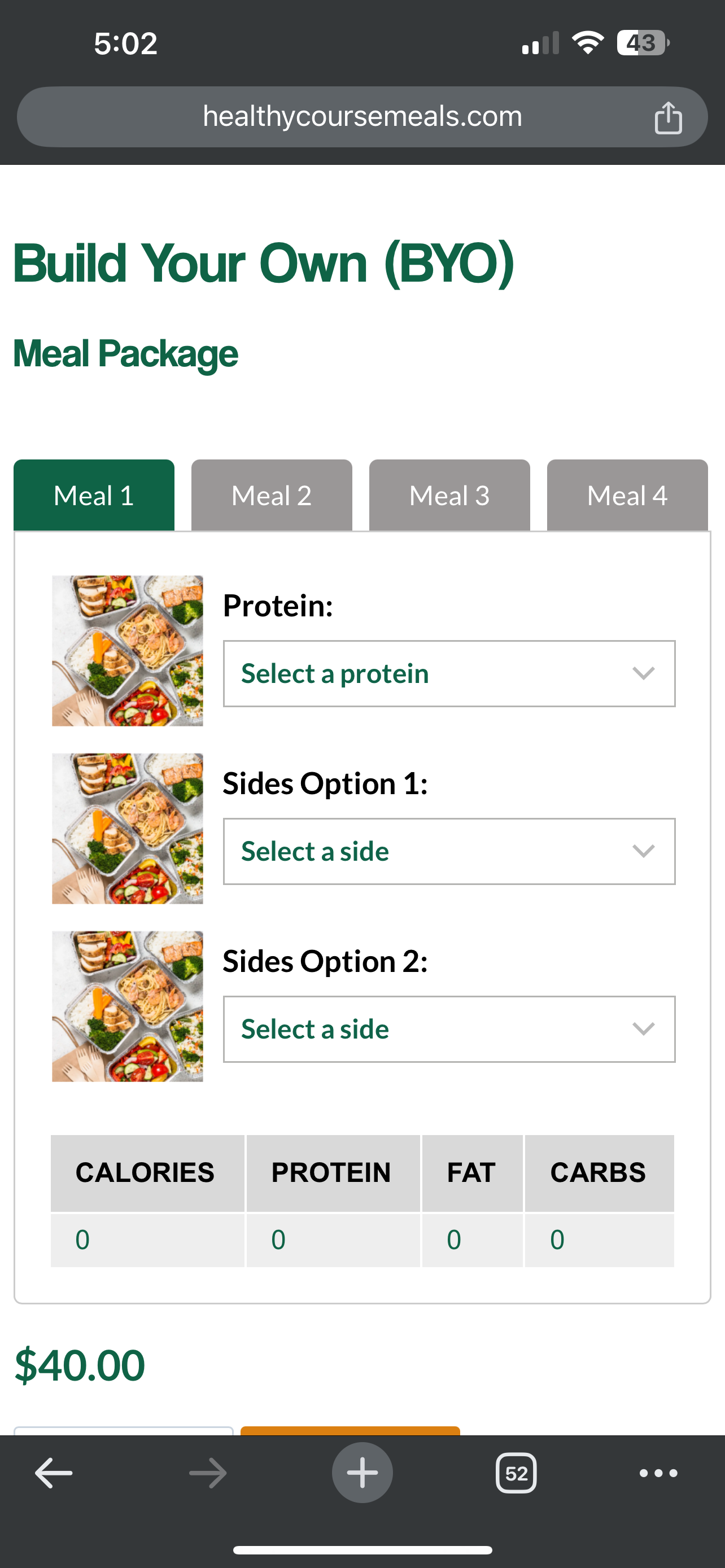The height and width of the screenshot is (1568, 725).
Task: Tap the meal photo beside Sides Option 2
Action: [x=127, y=1006]
